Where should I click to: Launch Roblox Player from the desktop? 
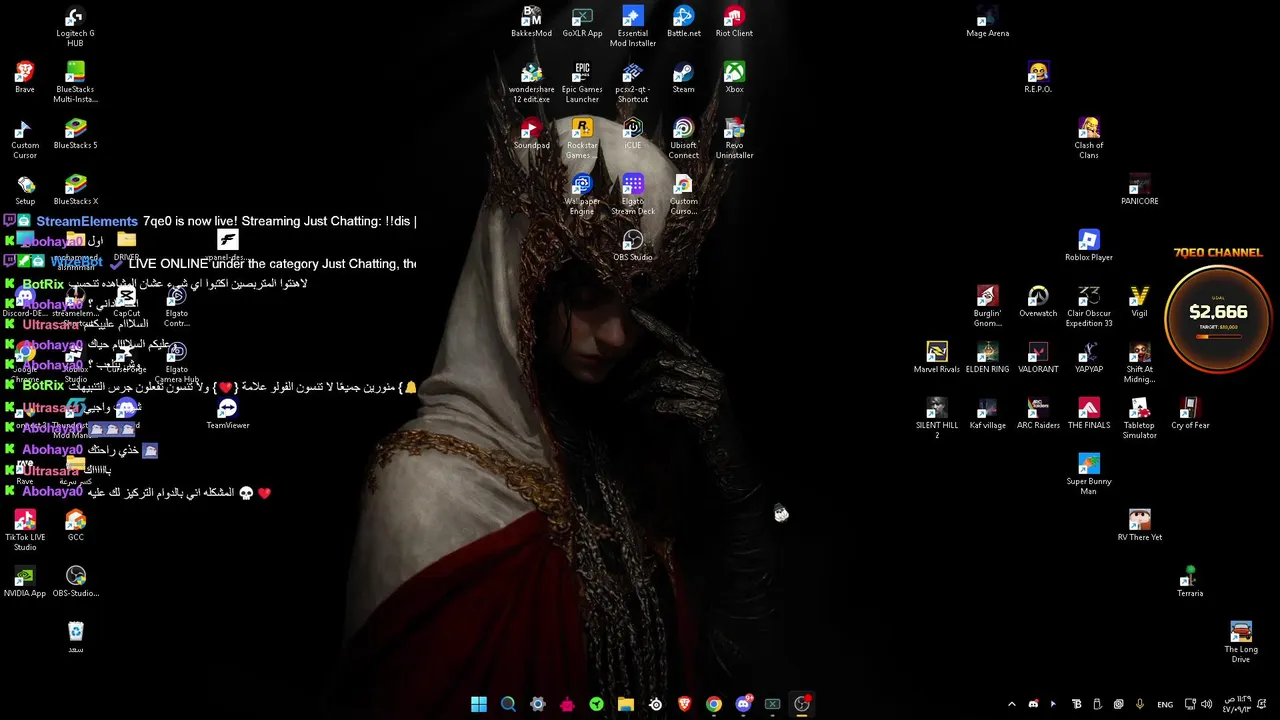[1089, 246]
